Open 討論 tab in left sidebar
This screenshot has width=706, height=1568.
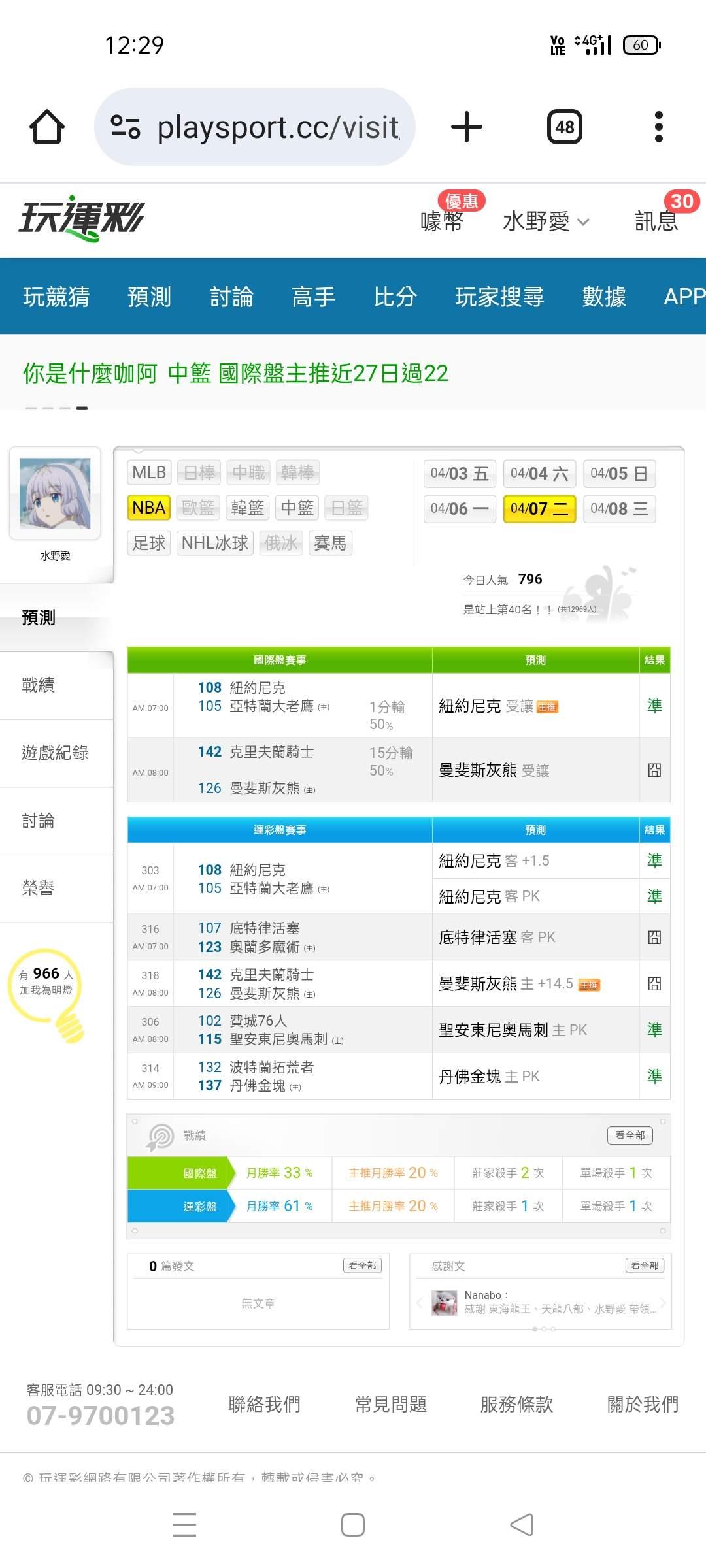coord(56,821)
